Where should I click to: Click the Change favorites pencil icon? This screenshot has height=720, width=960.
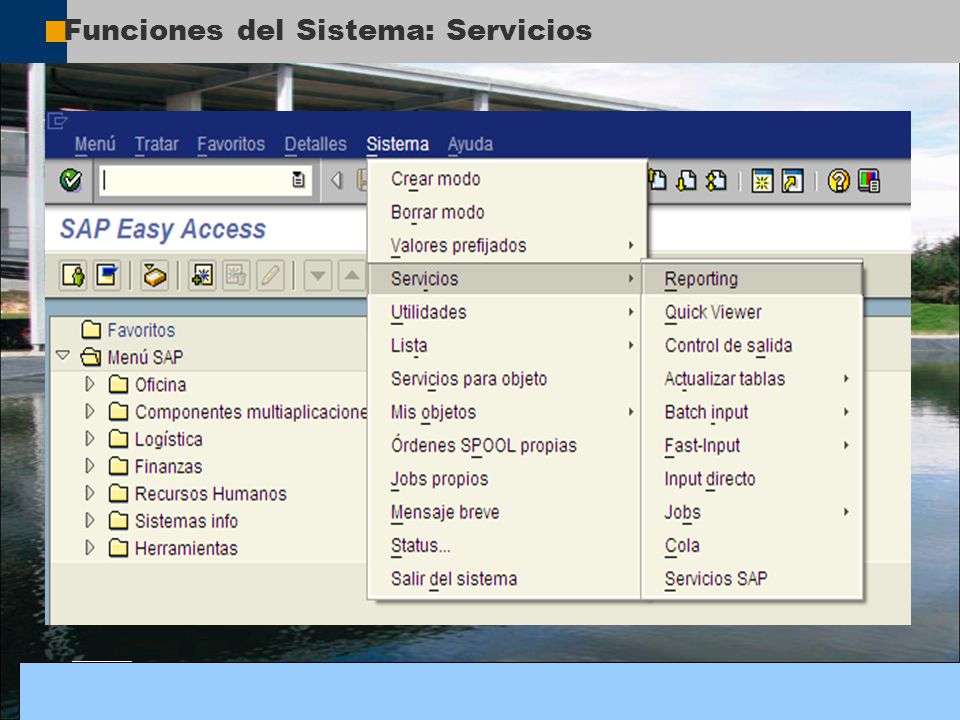coord(271,276)
